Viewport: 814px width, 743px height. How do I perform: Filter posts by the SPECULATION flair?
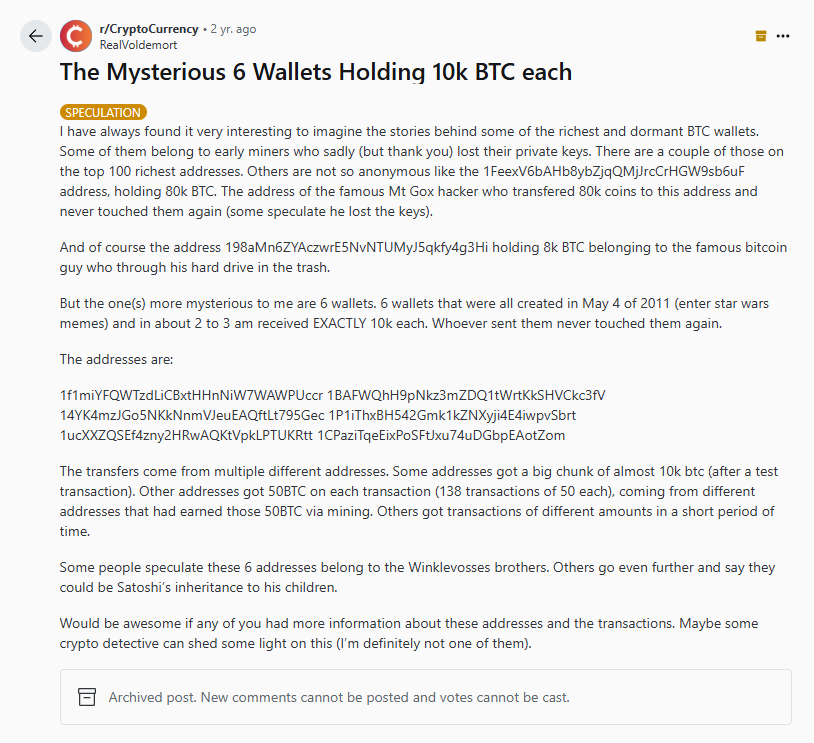(103, 112)
